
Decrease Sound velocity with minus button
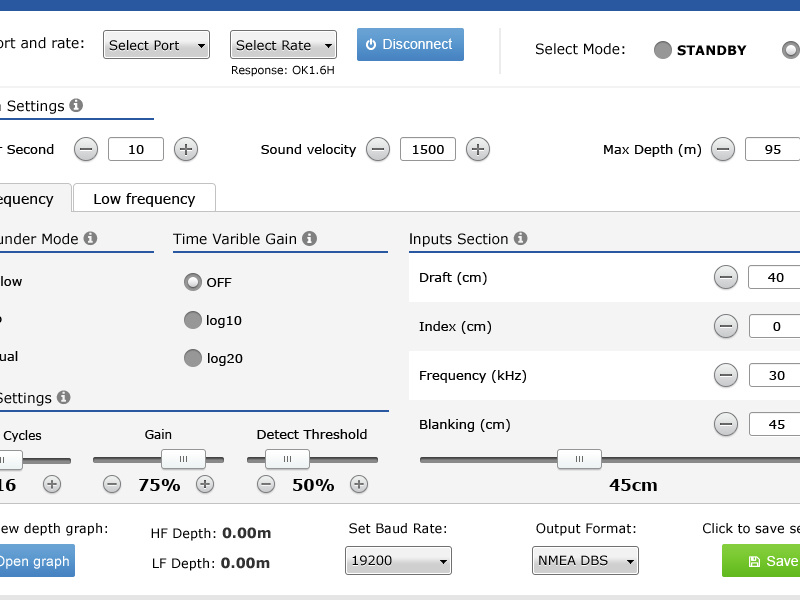click(378, 150)
